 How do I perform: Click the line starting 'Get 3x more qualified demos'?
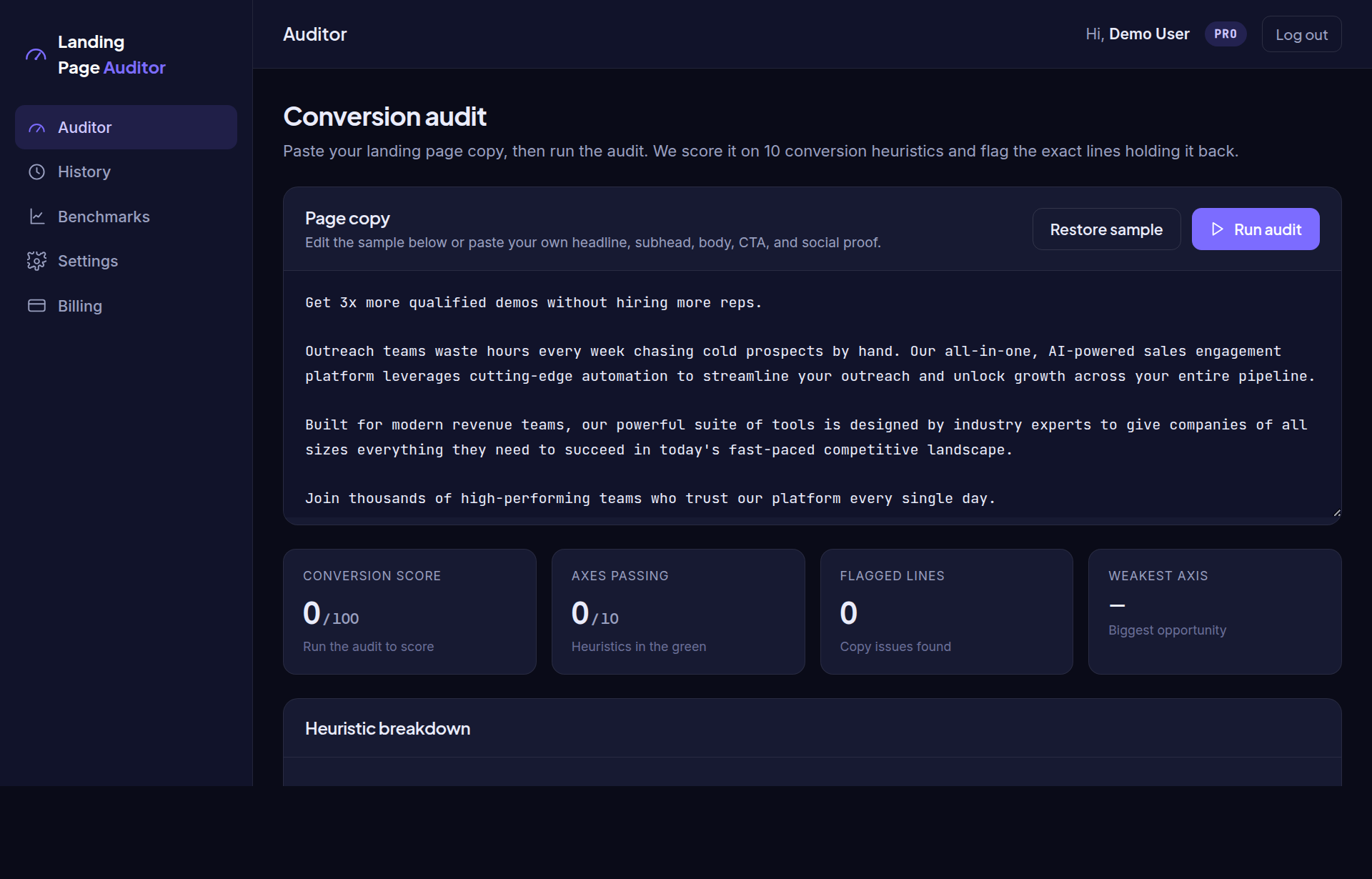[x=533, y=303]
